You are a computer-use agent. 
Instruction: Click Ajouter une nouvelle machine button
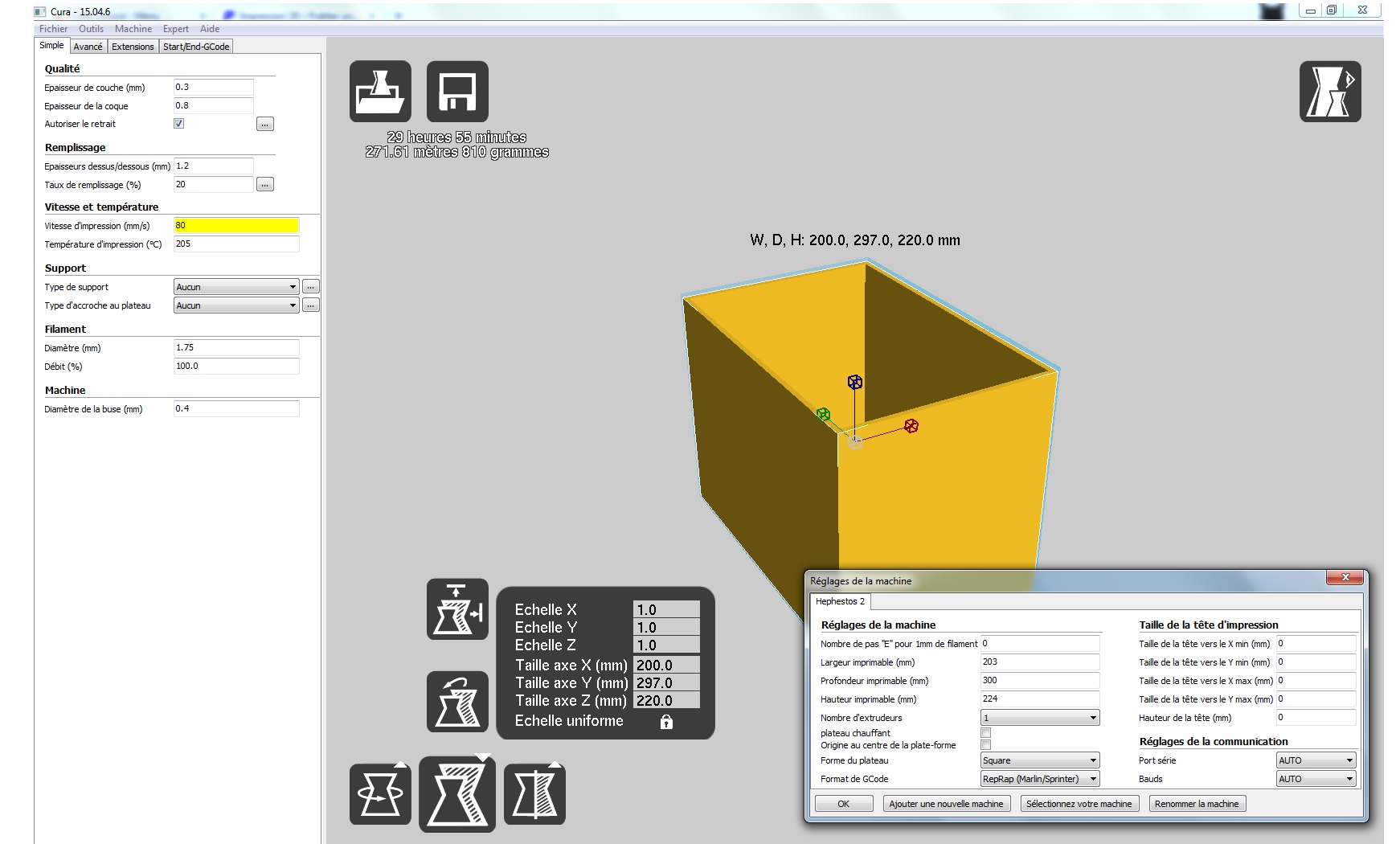click(946, 804)
